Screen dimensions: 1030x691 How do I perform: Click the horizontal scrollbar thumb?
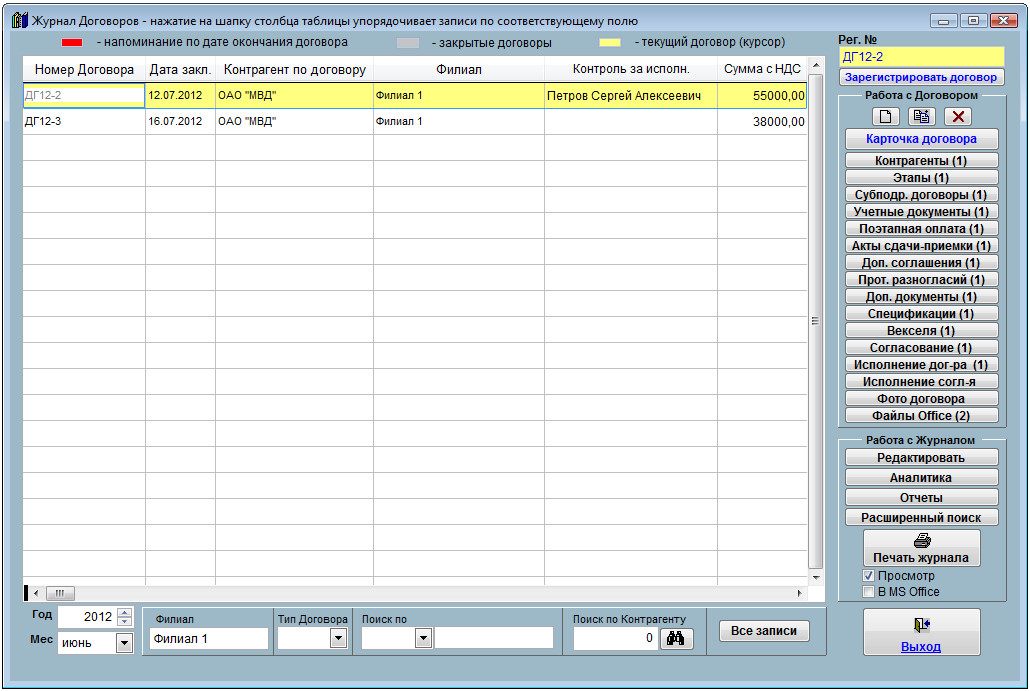[x=60, y=593]
